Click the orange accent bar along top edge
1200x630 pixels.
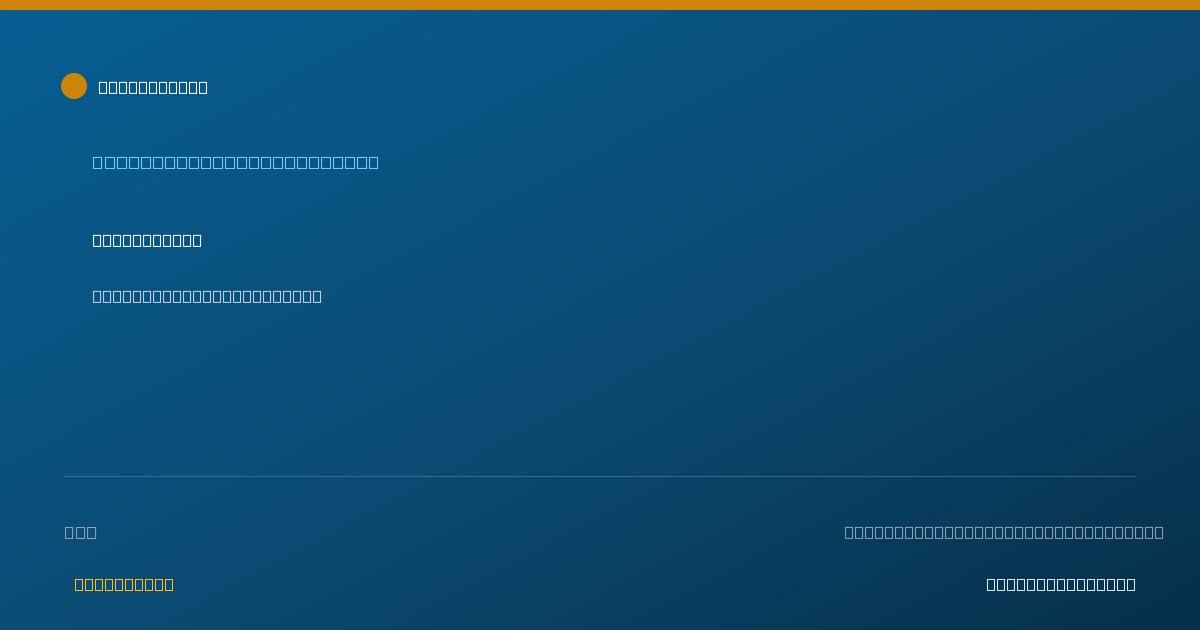click(600, 5)
